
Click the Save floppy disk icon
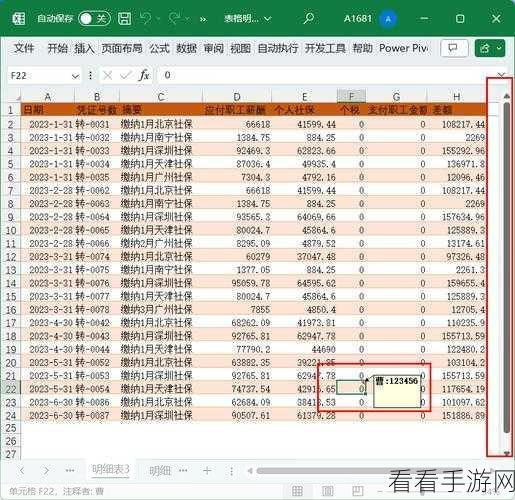tap(124, 19)
